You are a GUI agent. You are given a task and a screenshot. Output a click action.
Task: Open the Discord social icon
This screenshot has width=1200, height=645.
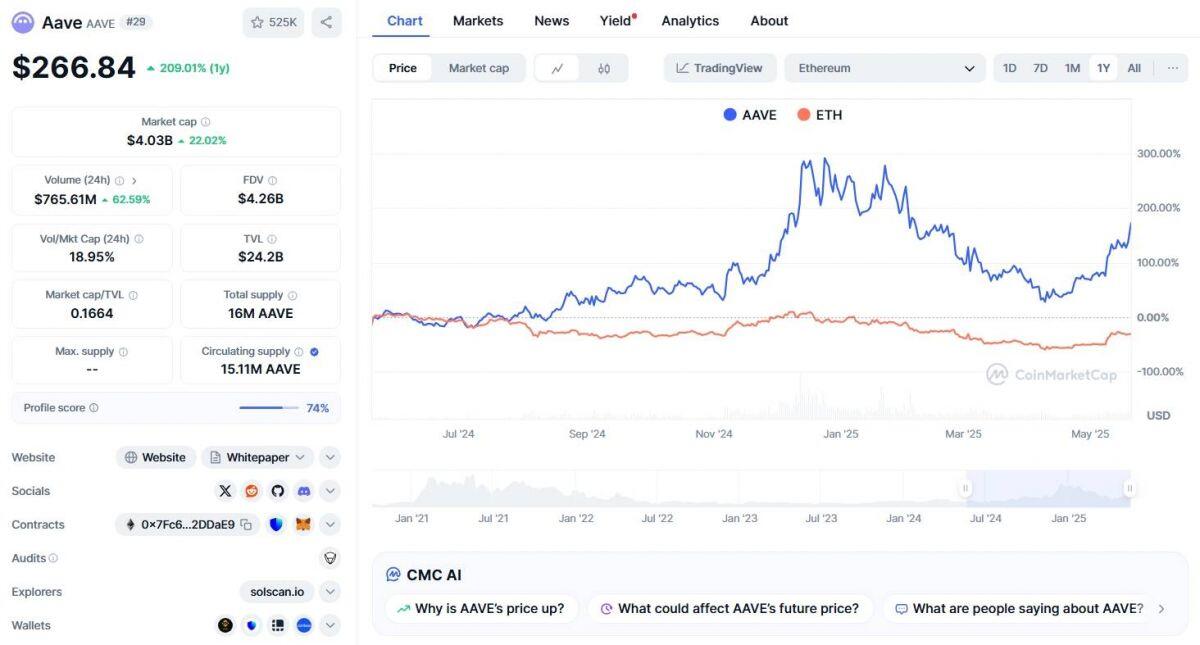[304, 491]
